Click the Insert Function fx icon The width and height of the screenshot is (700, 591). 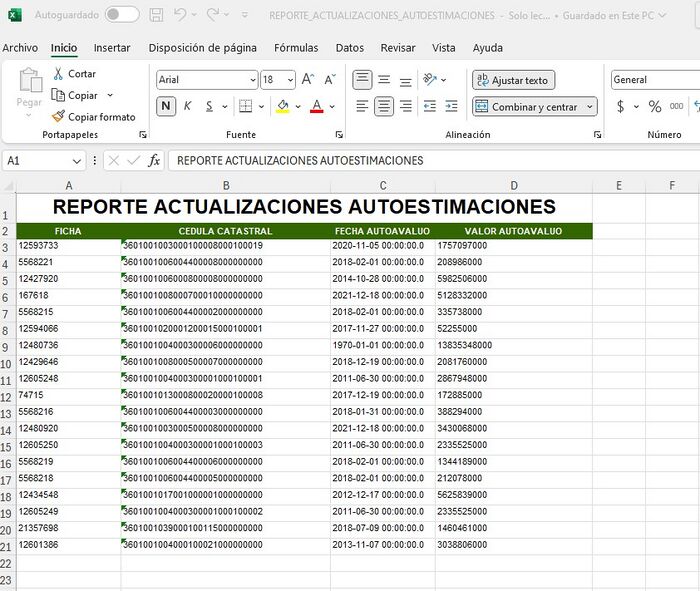(154, 161)
